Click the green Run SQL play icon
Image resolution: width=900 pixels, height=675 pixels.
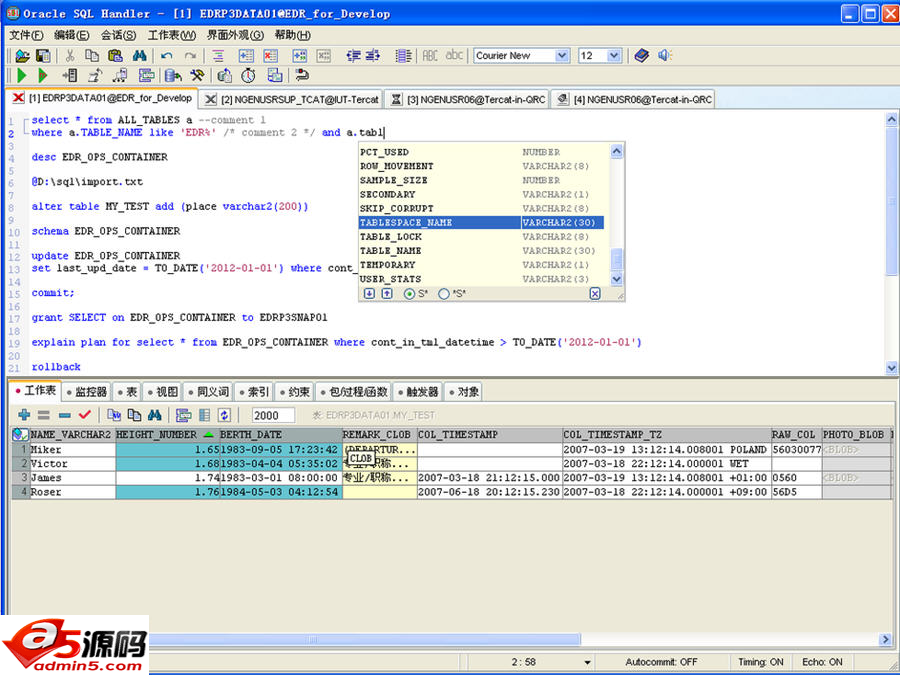pyautogui.click(x=22, y=76)
